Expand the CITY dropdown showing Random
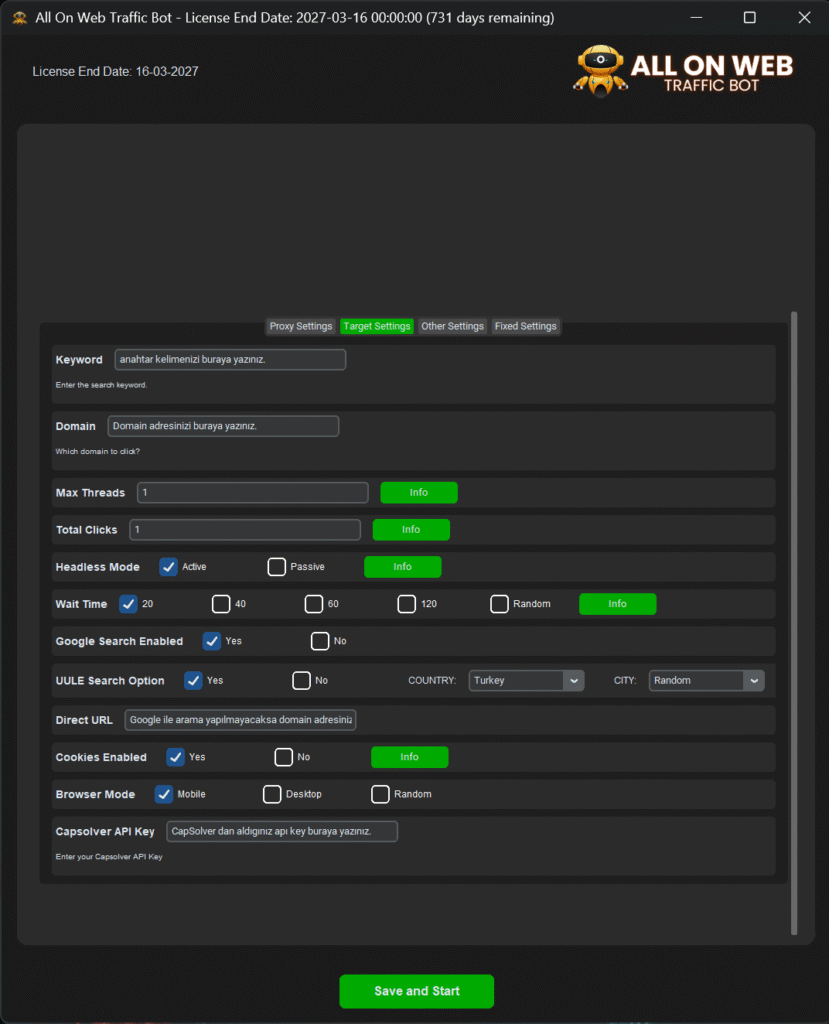The width and height of the screenshot is (829, 1024). point(706,680)
